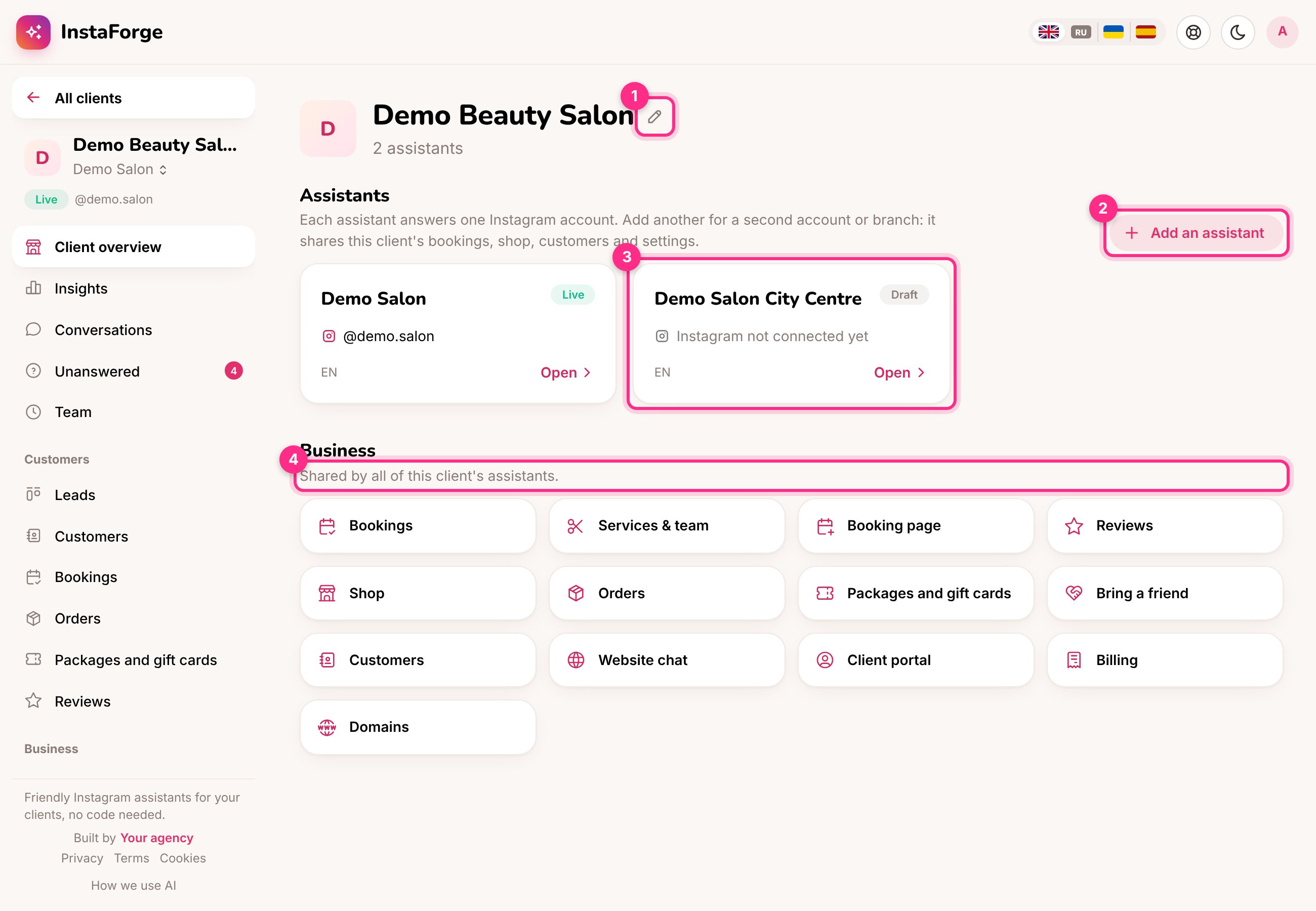Open the Bring a friend card
1316x911 pixels.
coord(1165,593)
